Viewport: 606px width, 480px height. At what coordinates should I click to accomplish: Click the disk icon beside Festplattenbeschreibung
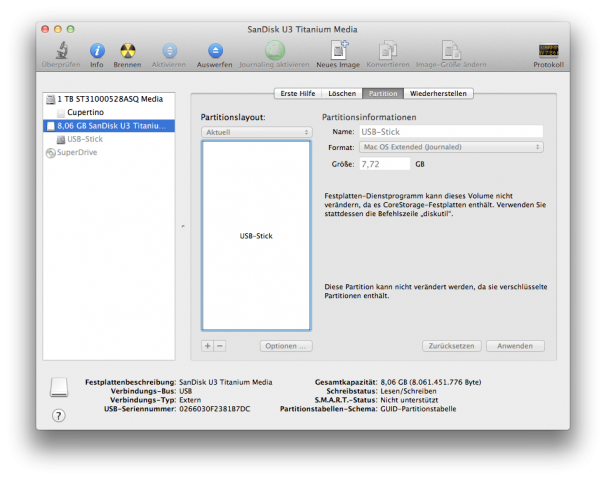click(59, 387)
